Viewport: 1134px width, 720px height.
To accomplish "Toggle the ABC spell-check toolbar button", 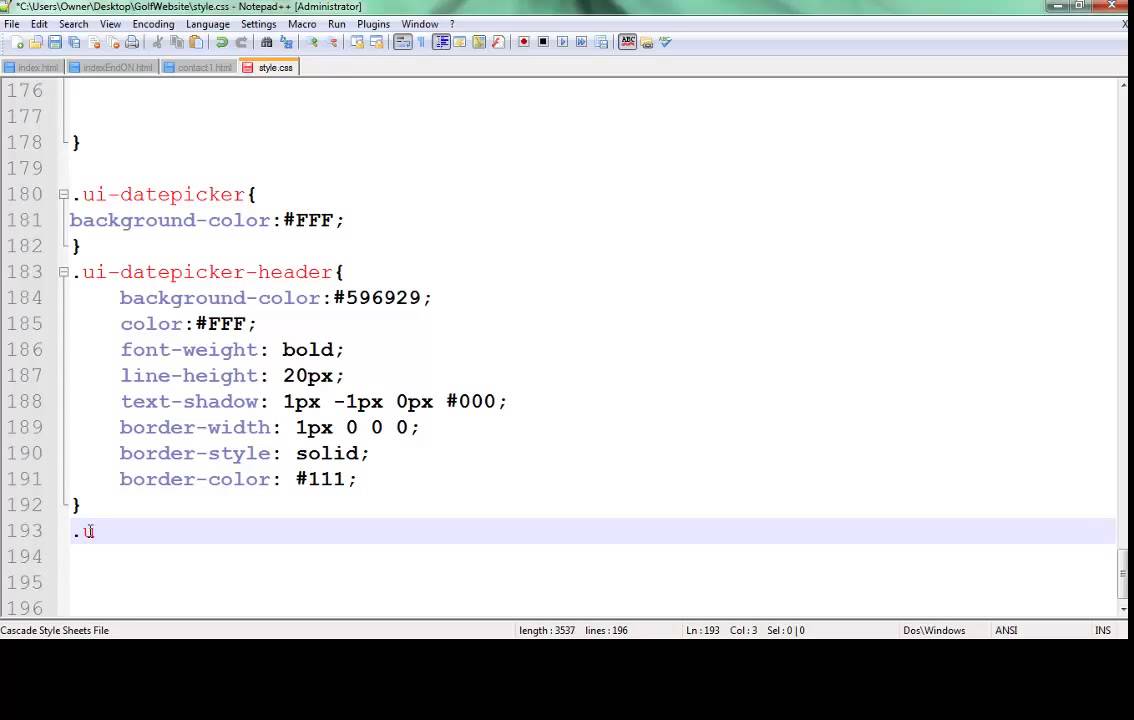I will [x=627, y=43].
